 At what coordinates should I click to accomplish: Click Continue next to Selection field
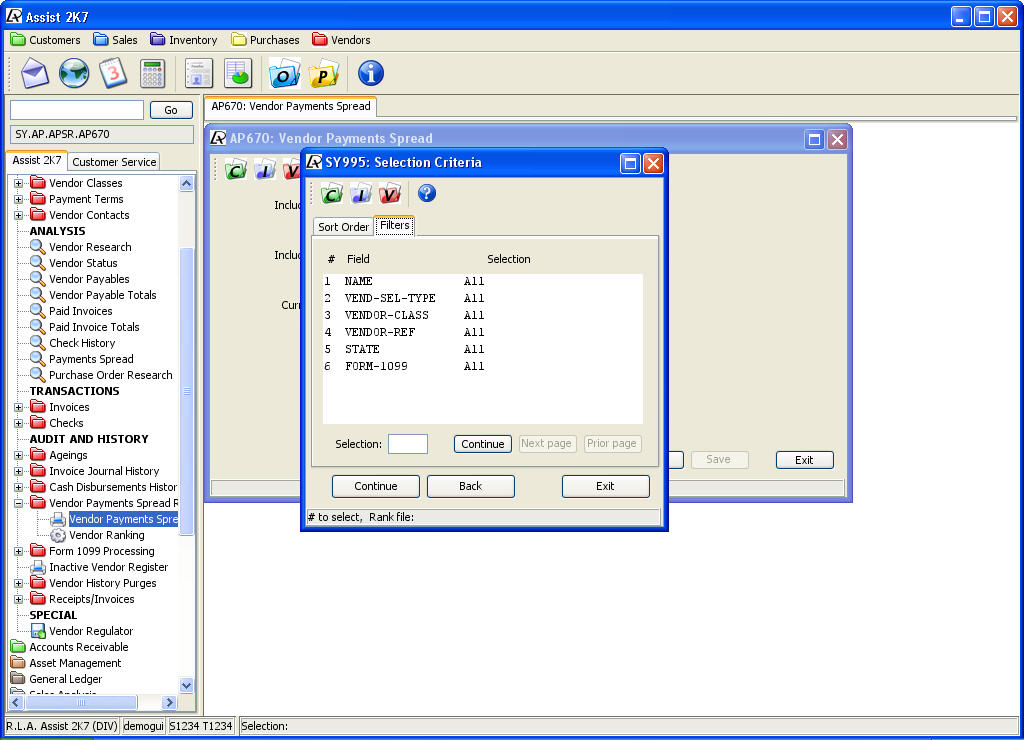pos(483,444)
